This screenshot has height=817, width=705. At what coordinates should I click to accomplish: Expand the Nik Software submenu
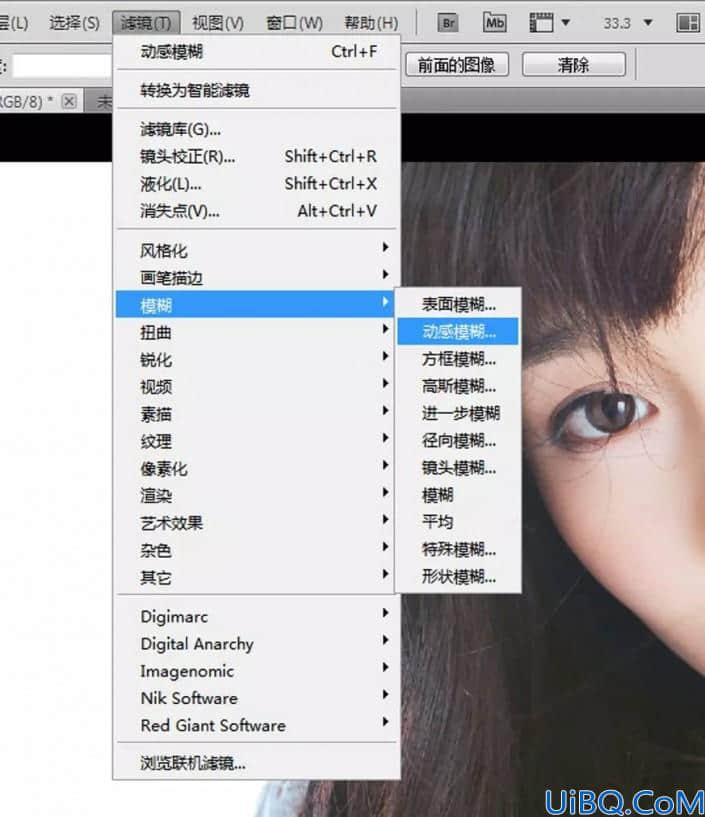click(257, 698)
